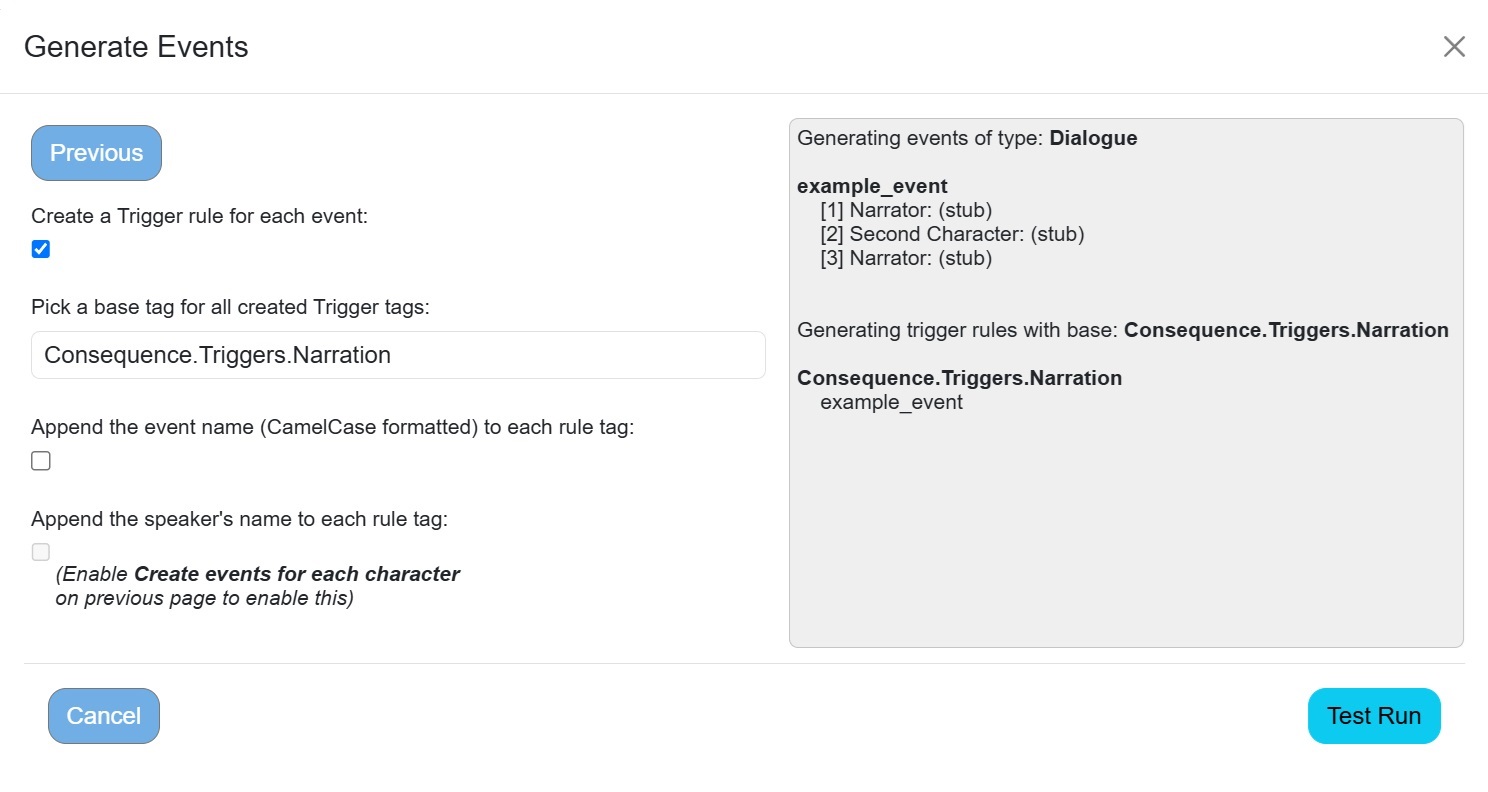
Task: Select the bold example_event heading in preview
Action: pos(872,186)
